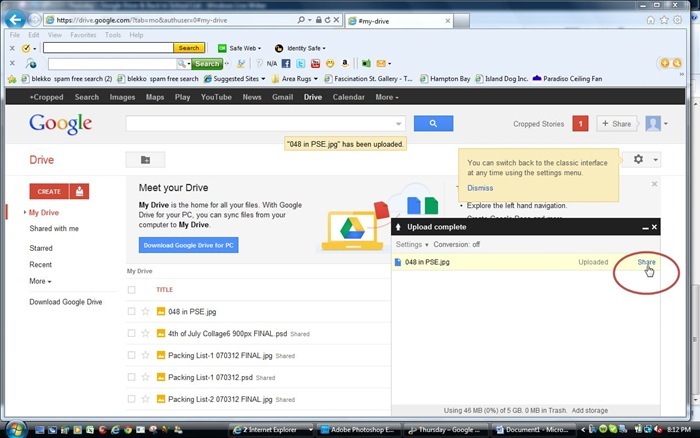The height and width of the screenshot is (438, 700).
Task: Star Packing List-1 070312.psd file
Action: (145, 377)
